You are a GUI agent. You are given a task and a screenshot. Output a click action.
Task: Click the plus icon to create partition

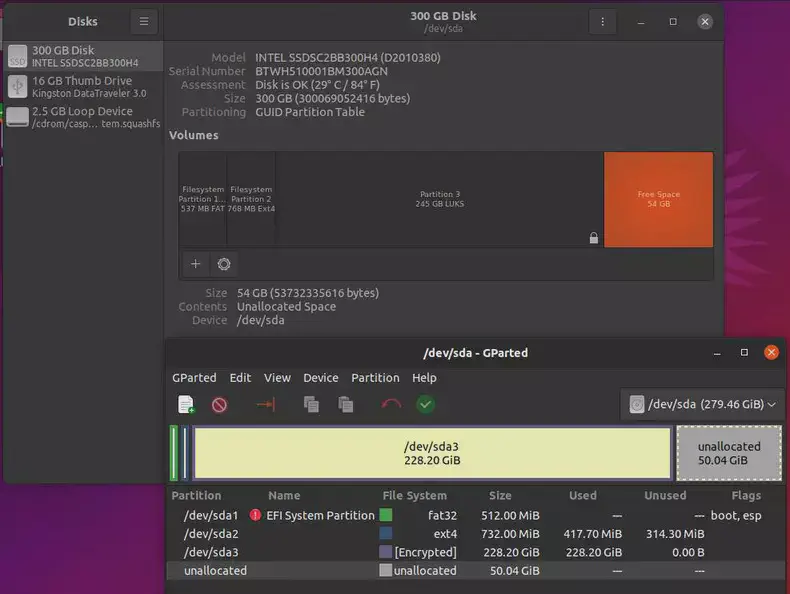click(196, 264)
